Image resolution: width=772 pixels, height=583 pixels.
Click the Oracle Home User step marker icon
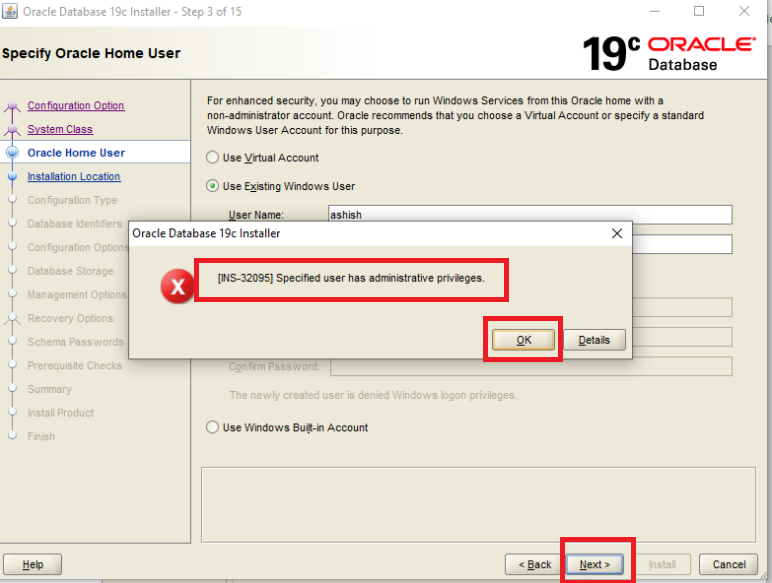(12, 153)
